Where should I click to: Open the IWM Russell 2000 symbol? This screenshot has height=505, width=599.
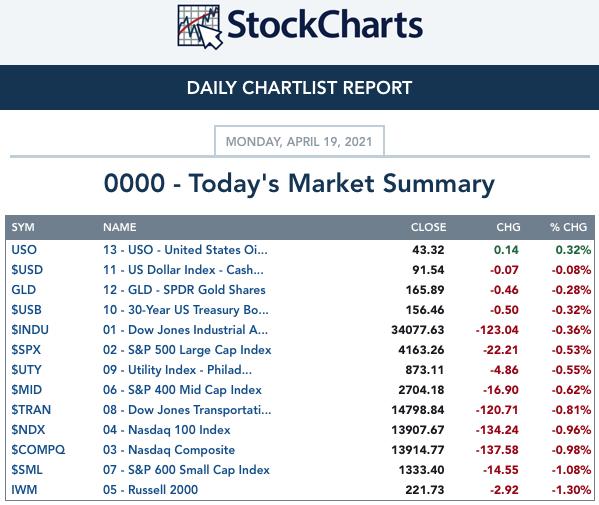24,490
